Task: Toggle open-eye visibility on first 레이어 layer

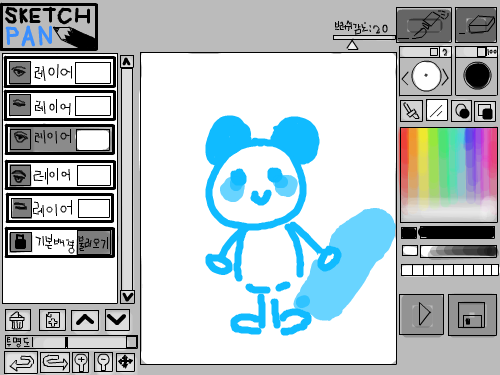Action: (19, 72)
